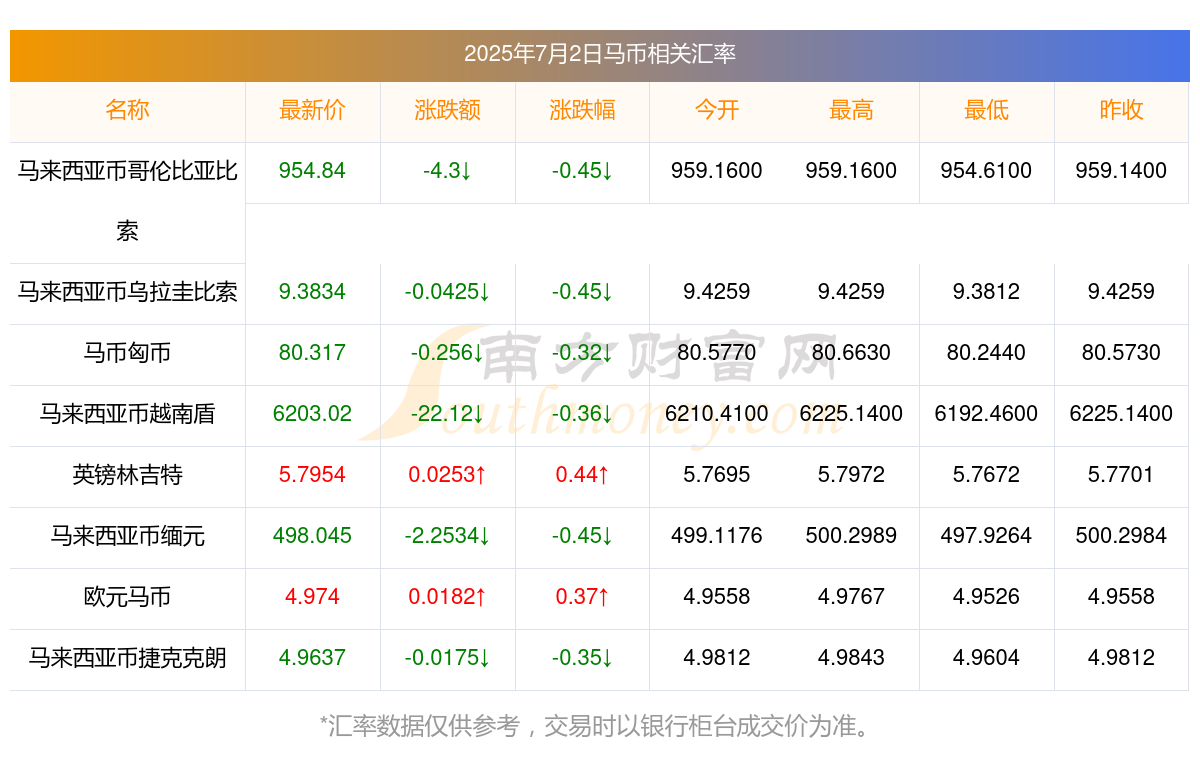
Task: Click the row name 马来西亚币缅元
Action: pyautogui.click(x=127, y=536)
